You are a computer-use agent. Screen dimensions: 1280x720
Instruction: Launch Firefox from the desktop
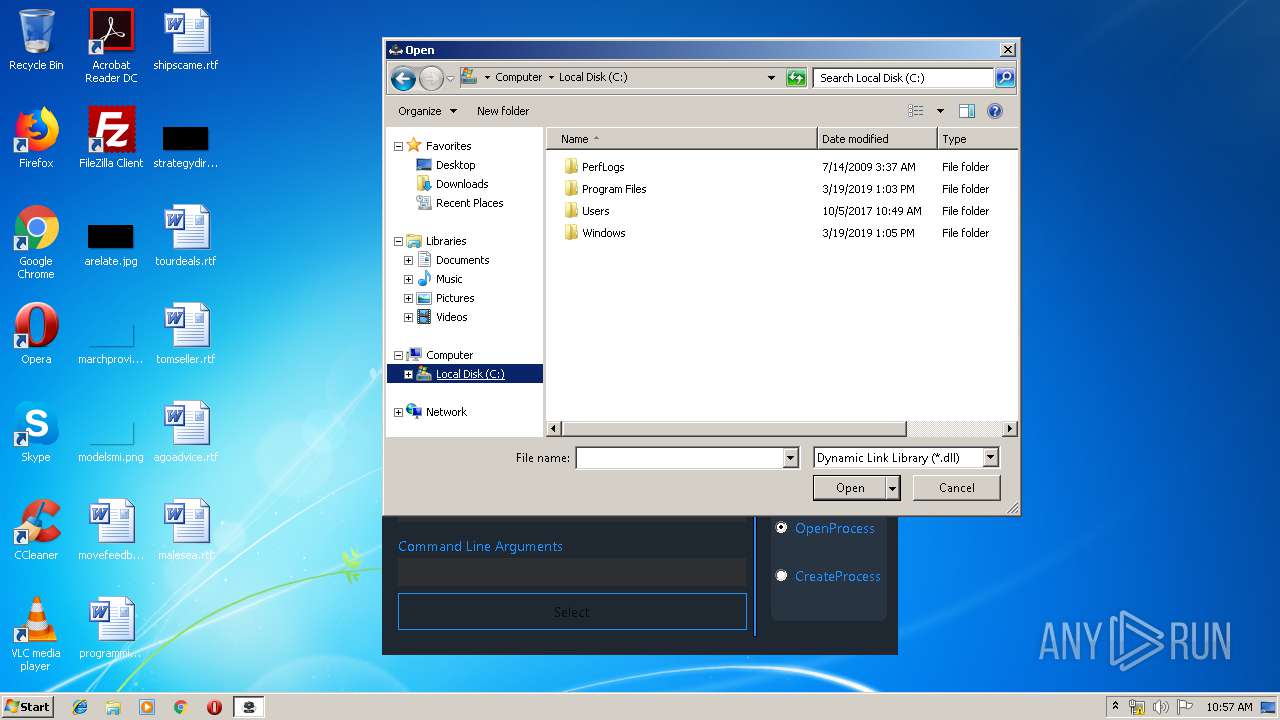pyautogui.click(x=36, y=137)
